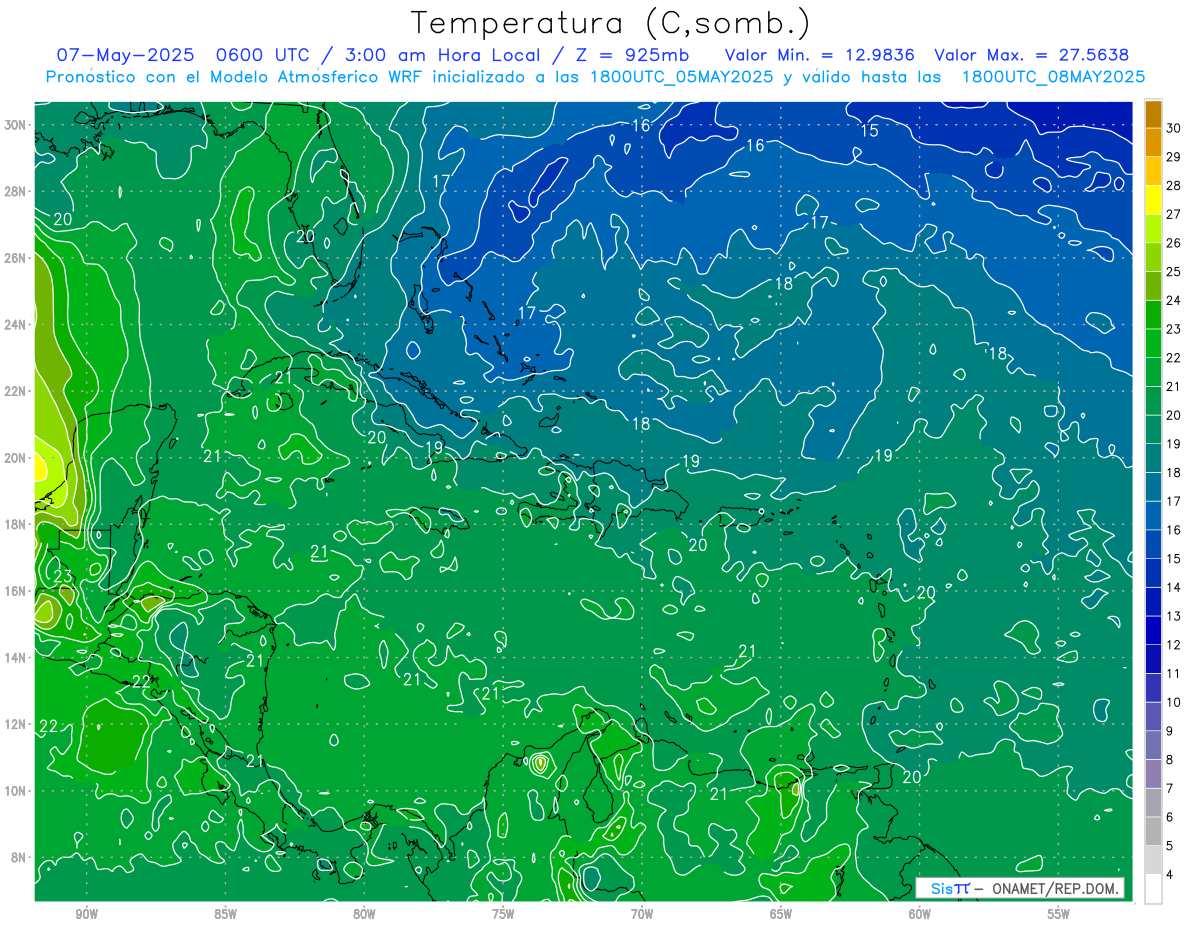This screenshot has width=1200, height=927.
Task: Click the '55W' longitude axis label
Action: pyautogui.click(x=1059, y=914)
